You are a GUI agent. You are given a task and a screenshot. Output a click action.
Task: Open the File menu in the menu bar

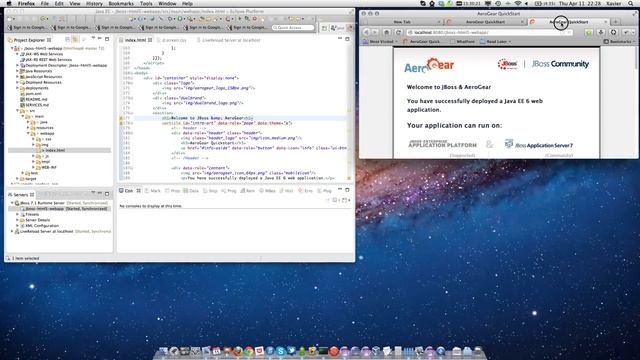[44, 3]
